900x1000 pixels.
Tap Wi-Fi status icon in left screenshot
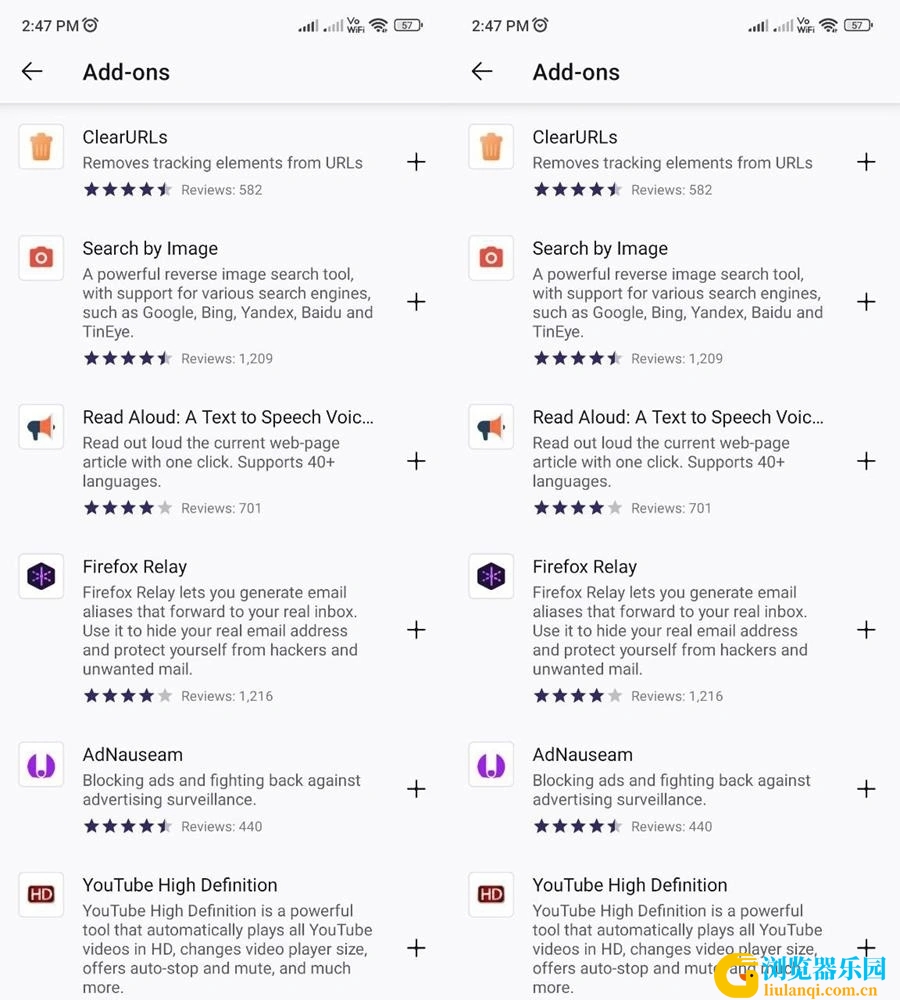[x=379, y=26]
